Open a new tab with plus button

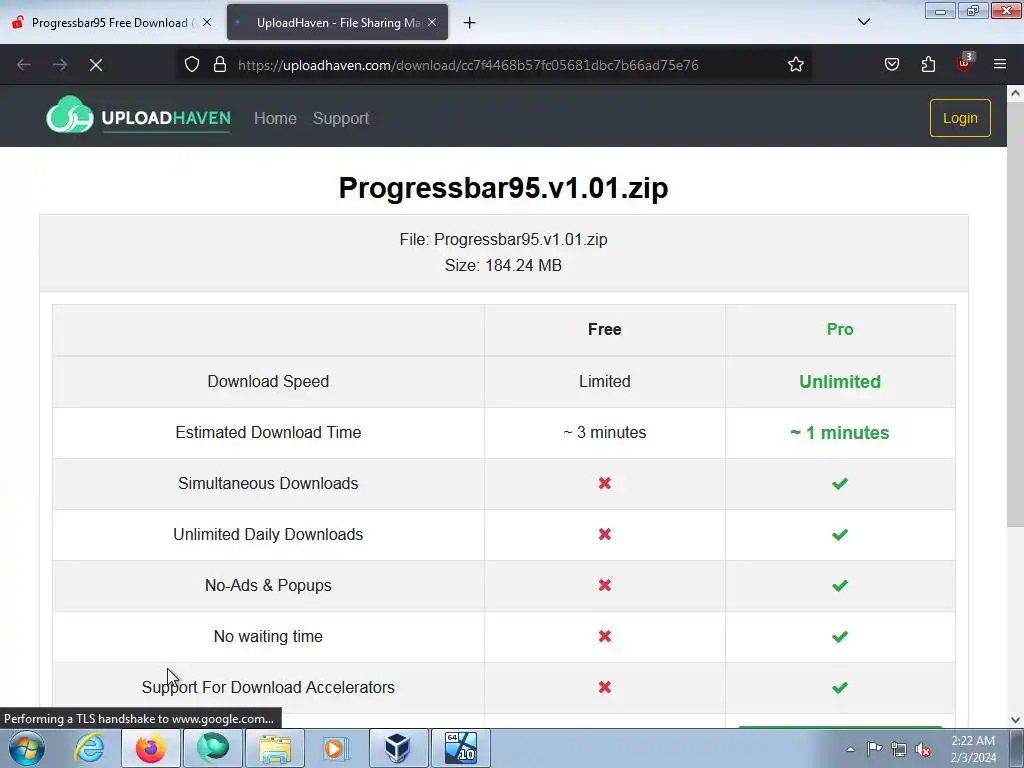coord(470,23)
